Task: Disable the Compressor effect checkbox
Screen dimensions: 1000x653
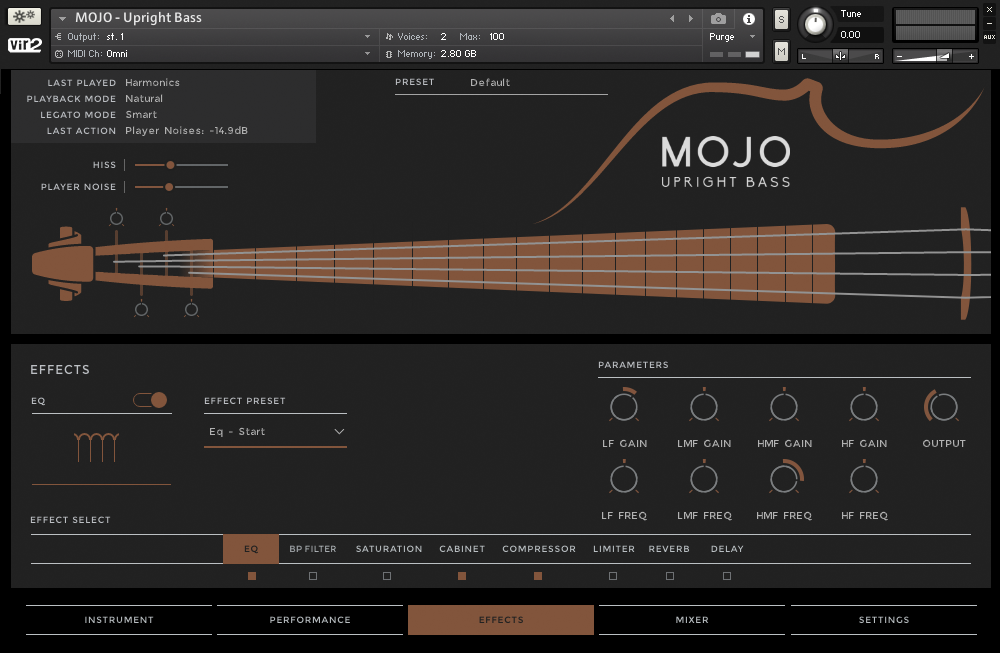Action: [x=538, y=576]
